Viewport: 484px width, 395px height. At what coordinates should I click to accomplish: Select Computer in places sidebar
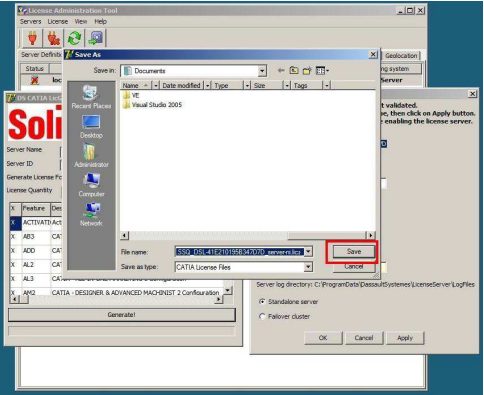coord(91,185)
